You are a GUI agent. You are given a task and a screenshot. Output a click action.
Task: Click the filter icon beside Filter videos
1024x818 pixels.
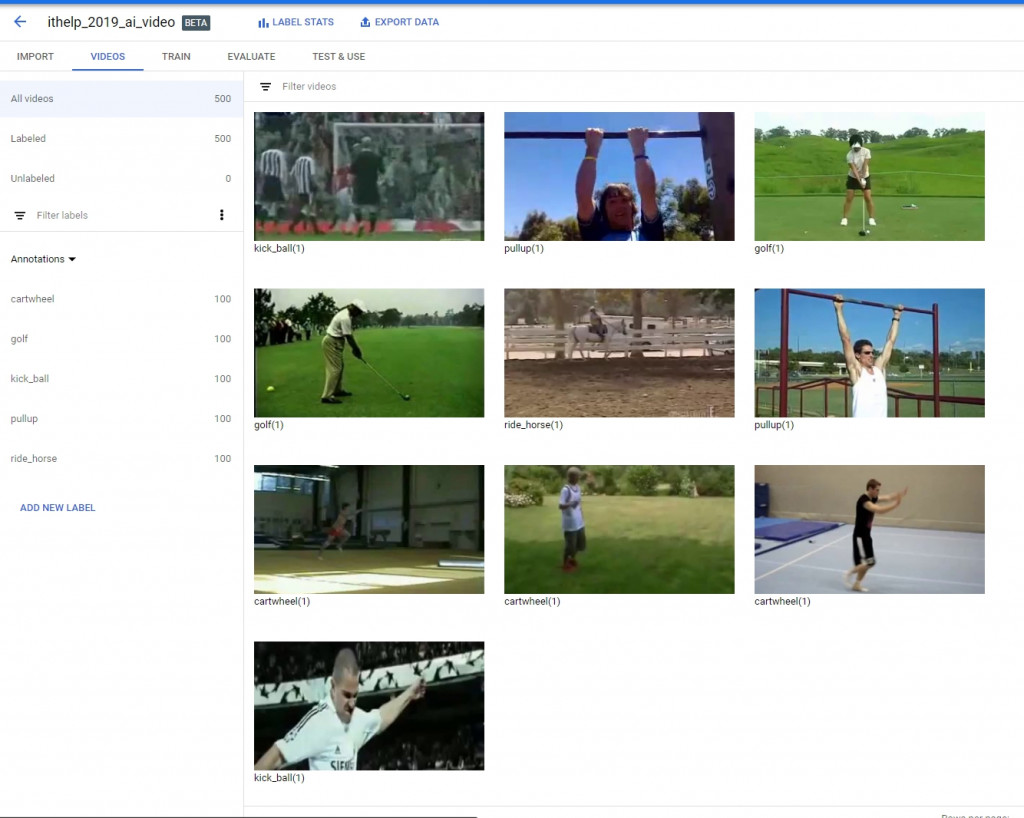click(265, 87)
